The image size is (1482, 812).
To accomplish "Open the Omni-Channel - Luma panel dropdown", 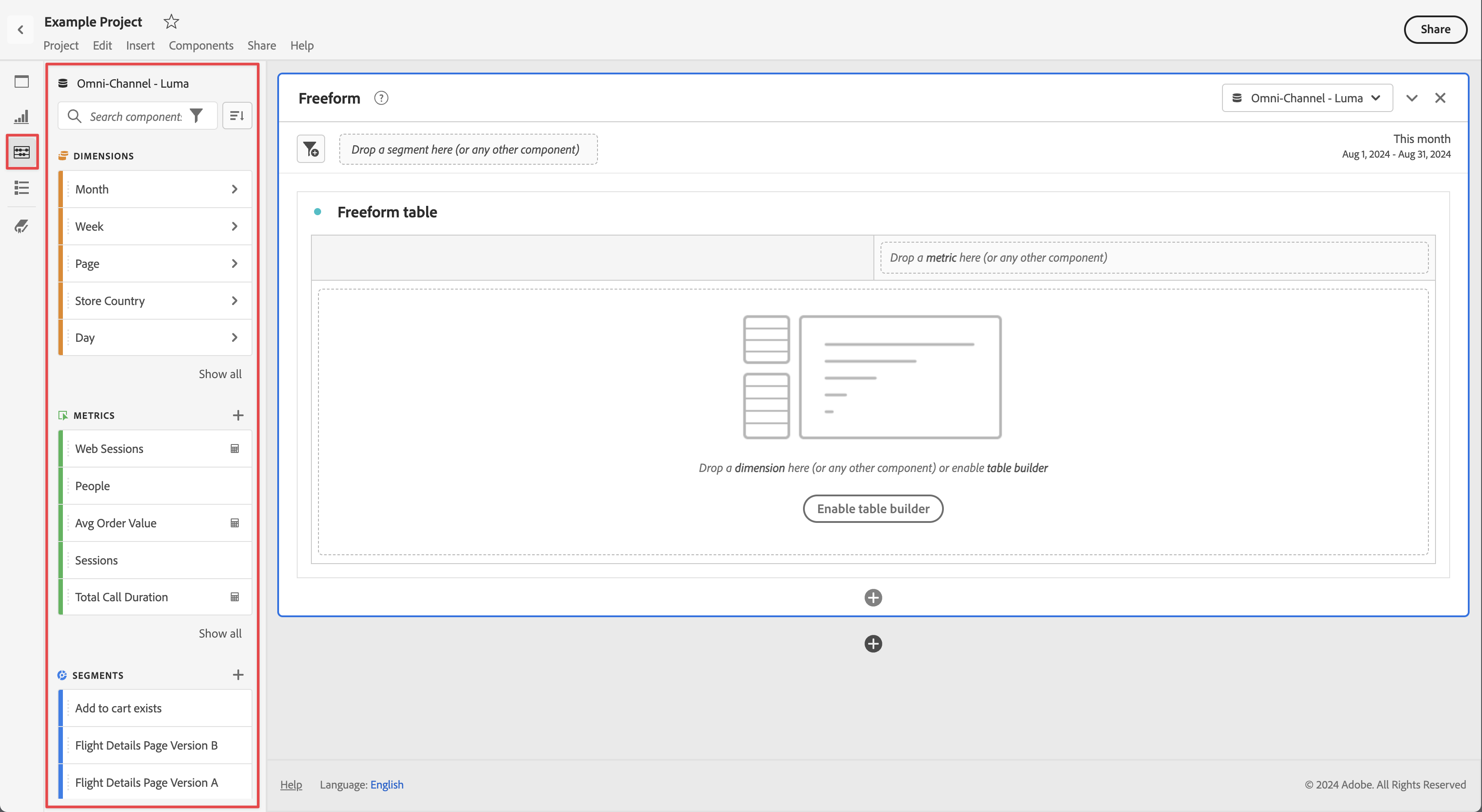I will pyautogui.click(x=1307, y=98).
